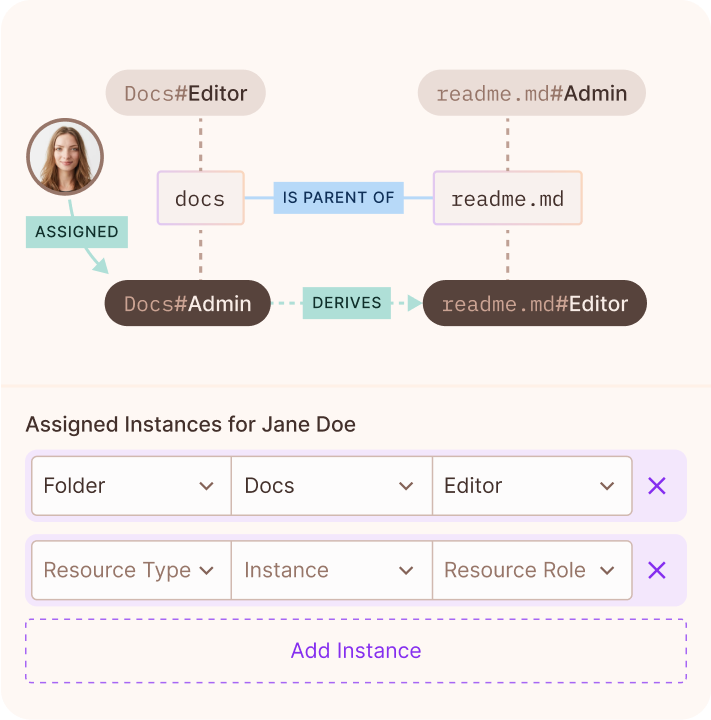Screen dimensions: 711x720
Task: Remove the Folder Docs Editor instance row
Action: point(656,486)
